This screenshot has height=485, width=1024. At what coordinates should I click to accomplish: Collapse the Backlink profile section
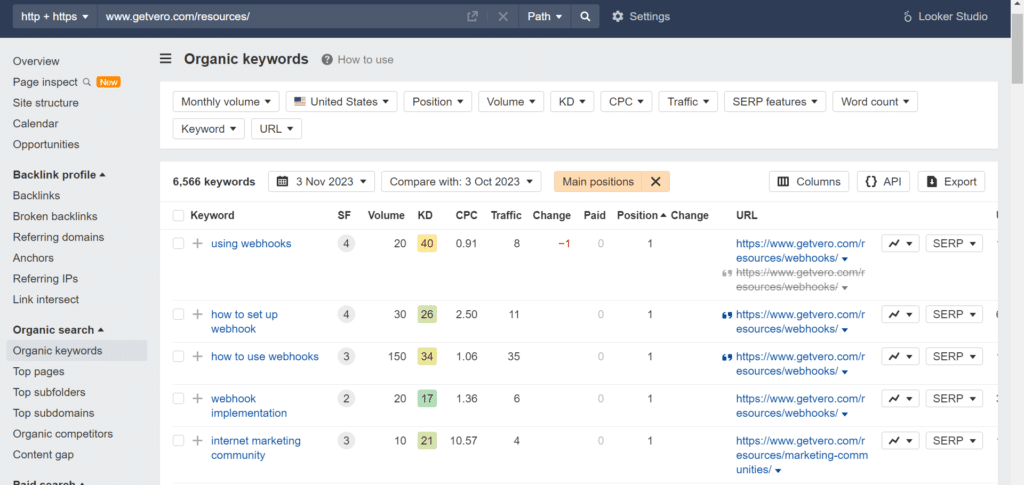[x=59, y=175]
